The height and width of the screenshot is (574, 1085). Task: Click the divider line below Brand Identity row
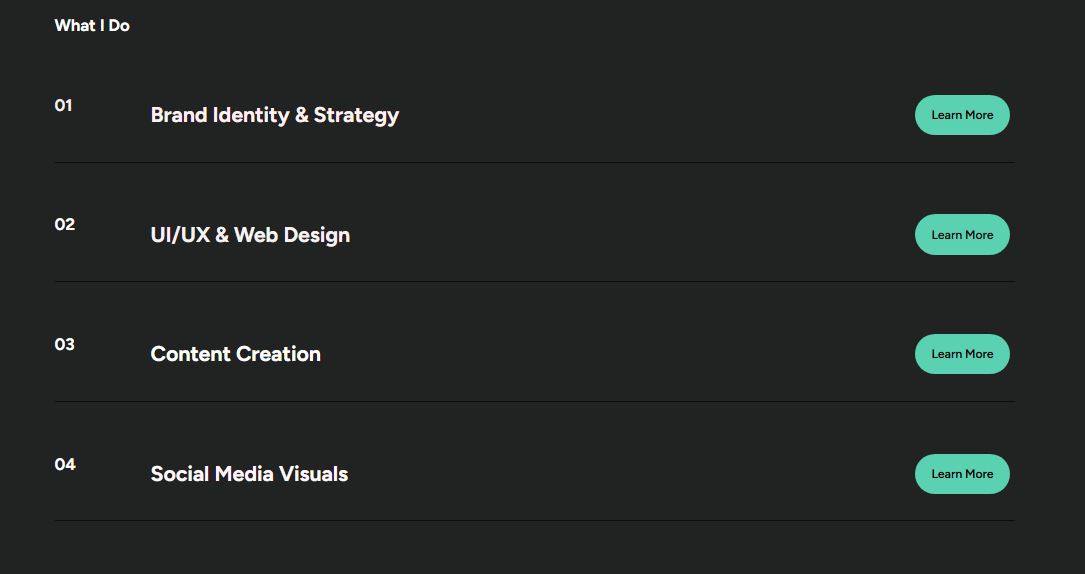pyautogui.click(x=534, y=162)
